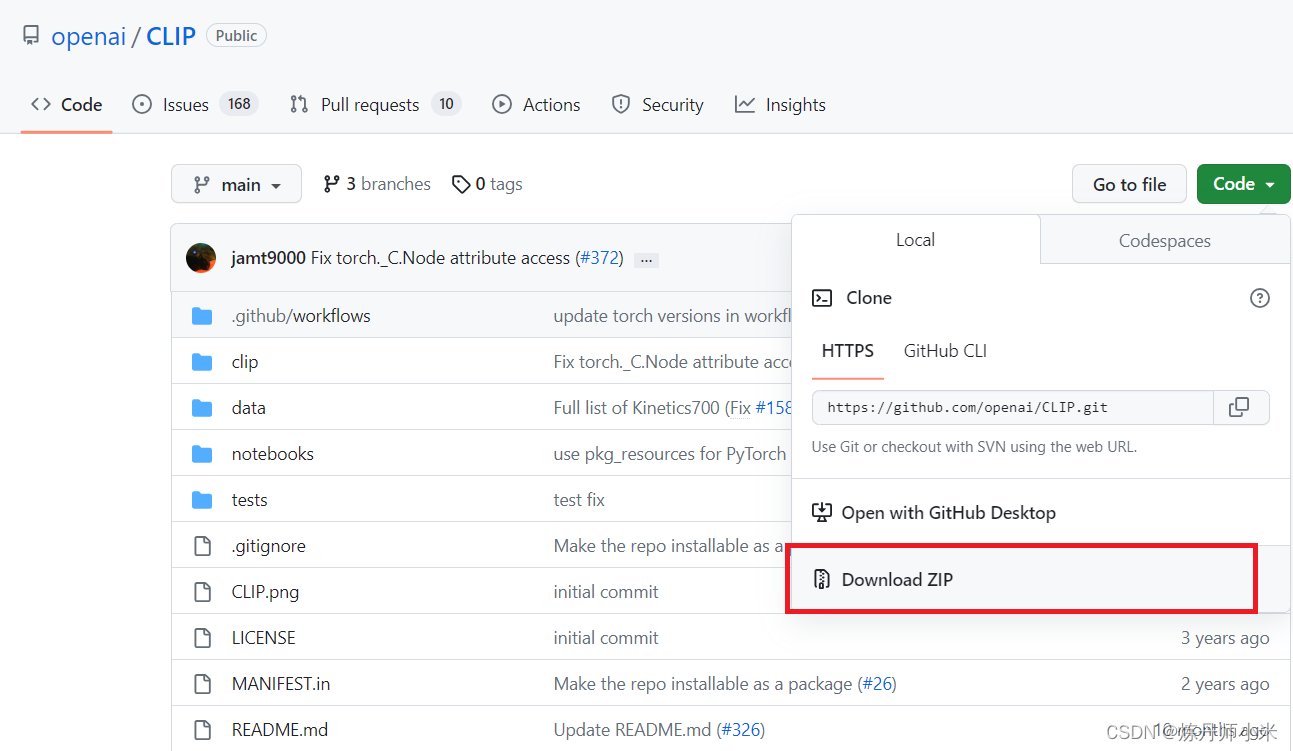Click the folder icon next to data

point(202,408)
